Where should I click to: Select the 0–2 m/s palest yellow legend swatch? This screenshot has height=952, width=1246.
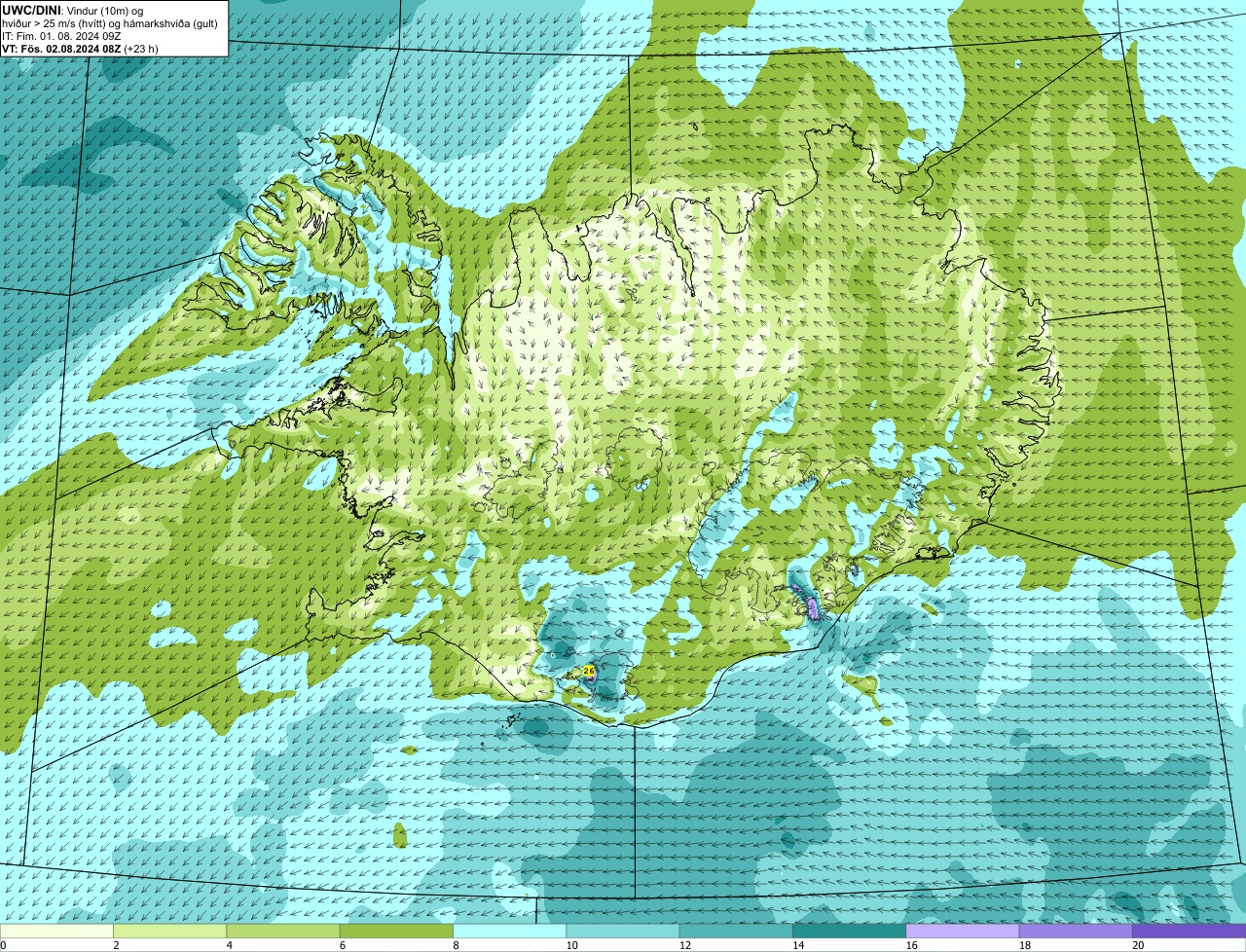tap(56, 932)
